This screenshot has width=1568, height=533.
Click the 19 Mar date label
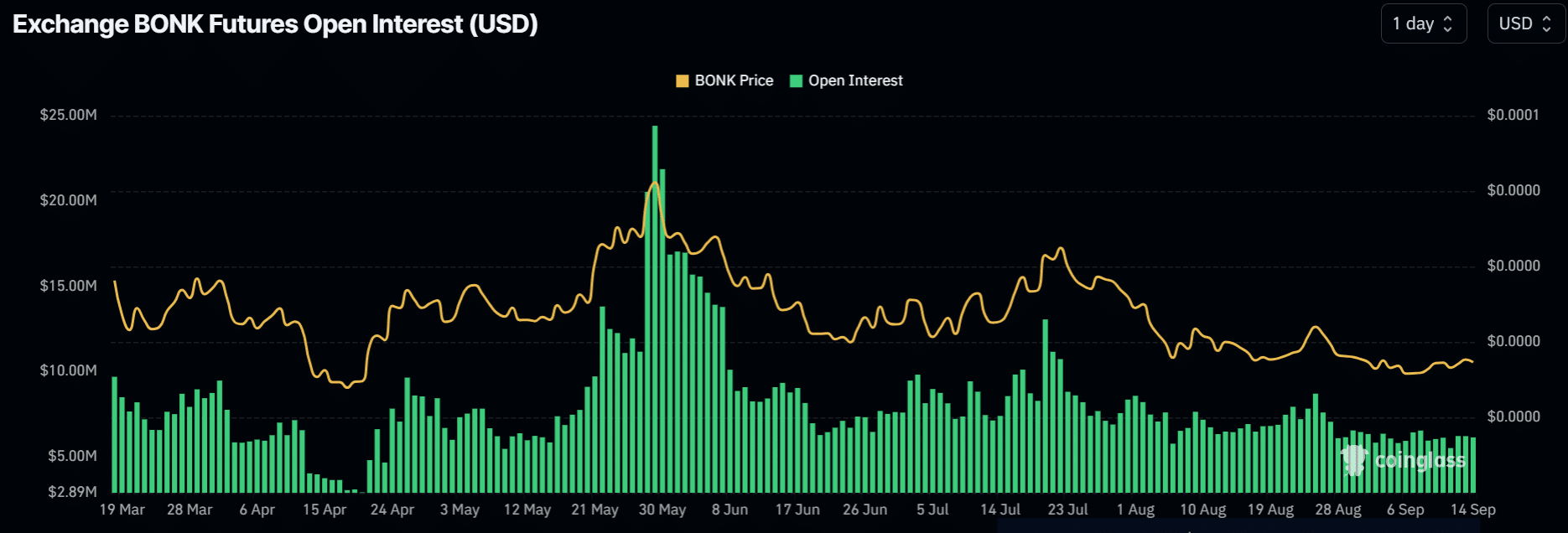[x=122, y=510]
